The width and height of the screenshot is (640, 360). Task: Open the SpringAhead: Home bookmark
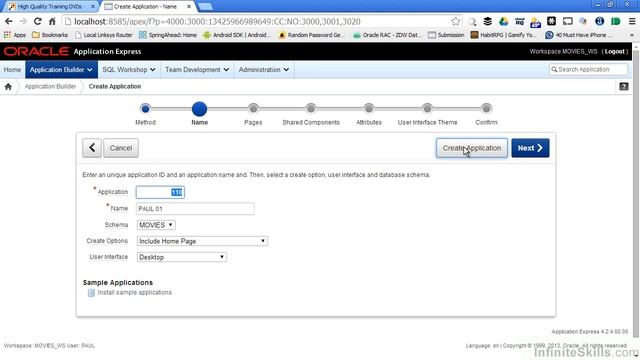pos(168,35)
